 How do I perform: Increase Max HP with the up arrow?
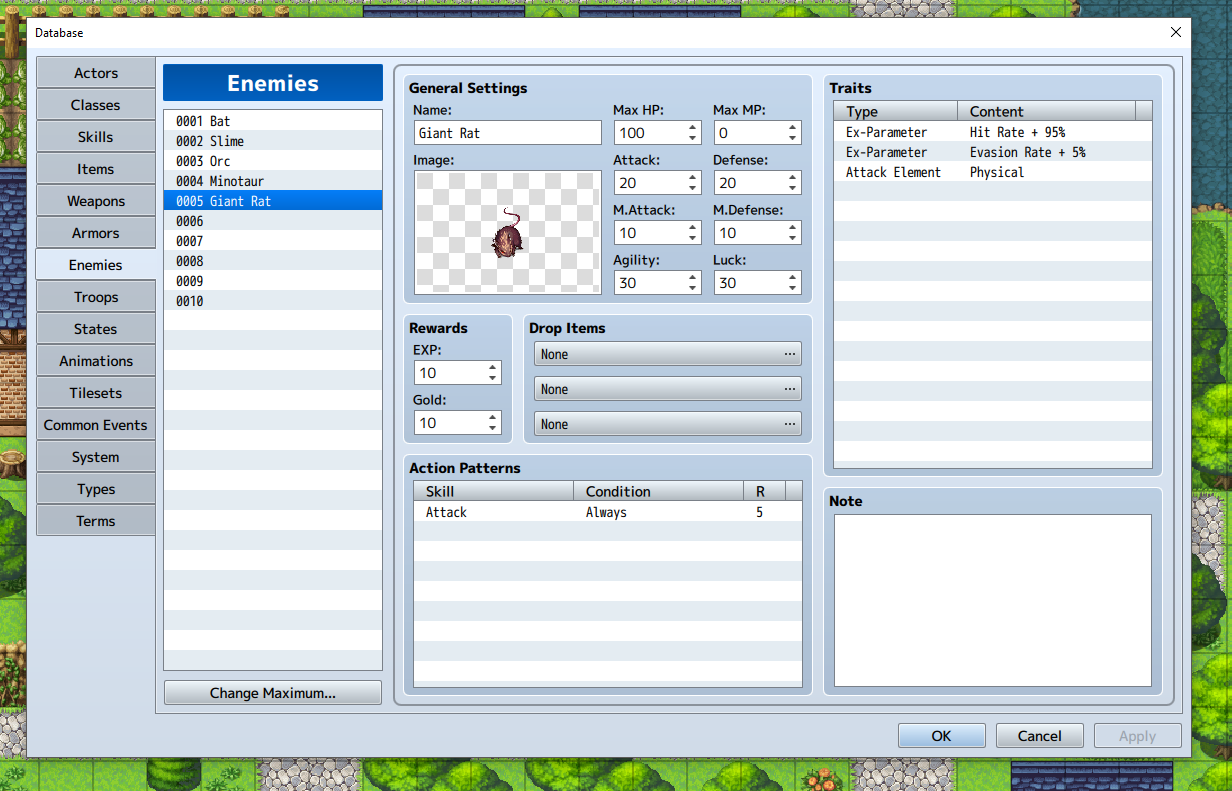[693, 127]
